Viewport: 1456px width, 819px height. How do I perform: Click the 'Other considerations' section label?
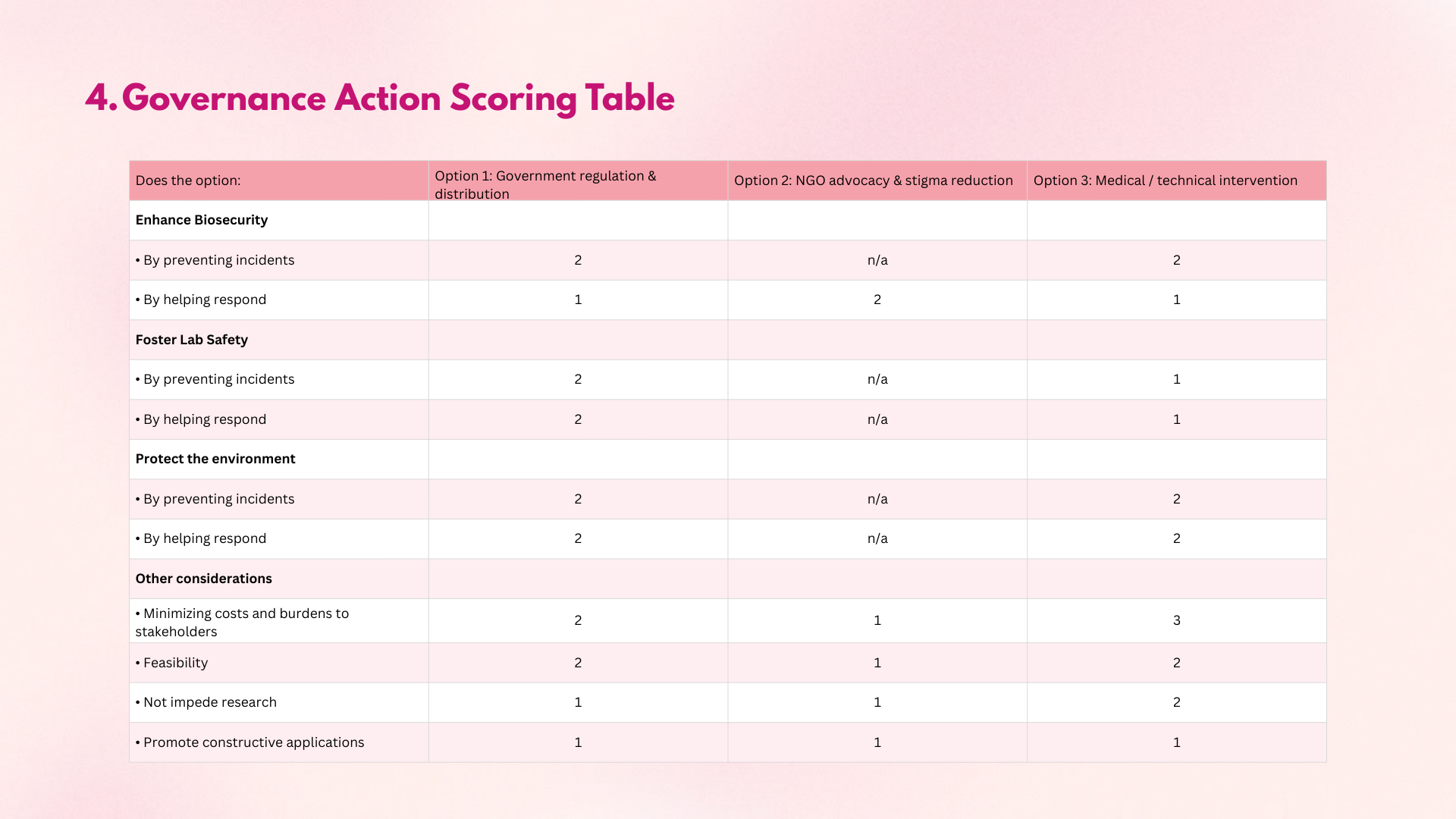[204, 579]
